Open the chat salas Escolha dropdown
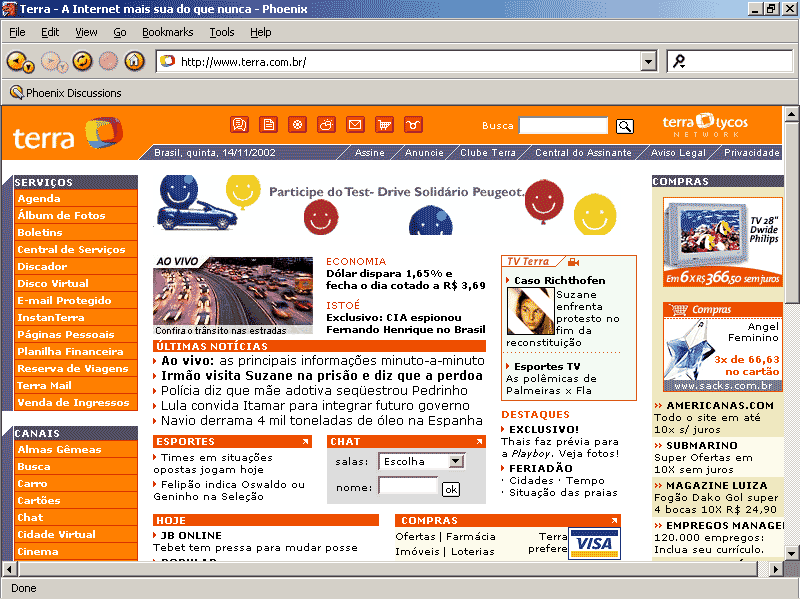 (x=456, y=461)
